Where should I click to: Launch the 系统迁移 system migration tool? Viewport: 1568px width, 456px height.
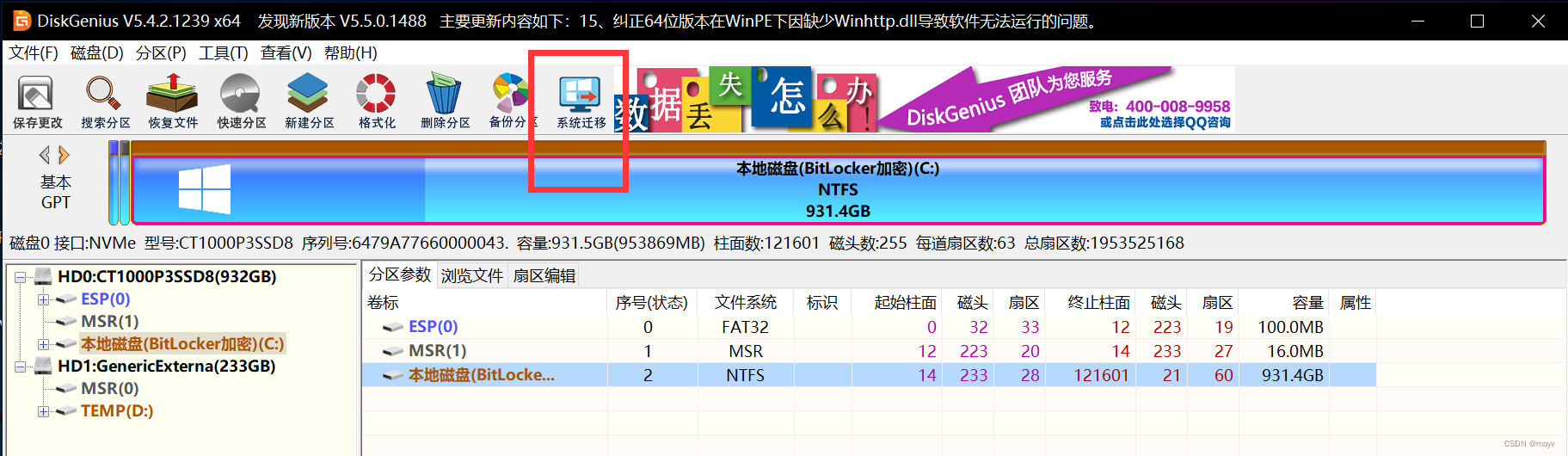[x=581, y=102]
